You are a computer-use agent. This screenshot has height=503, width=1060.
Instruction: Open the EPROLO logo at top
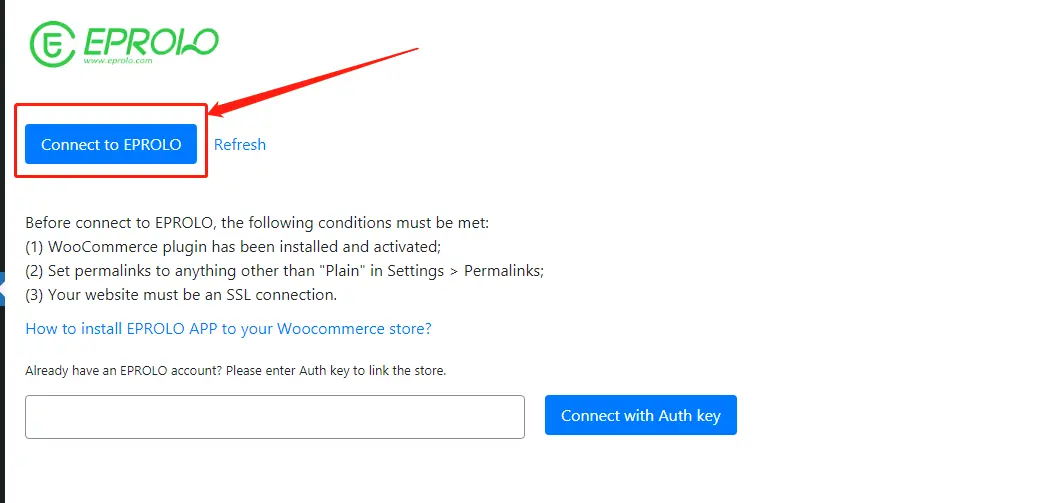click(x=124, y=43)
